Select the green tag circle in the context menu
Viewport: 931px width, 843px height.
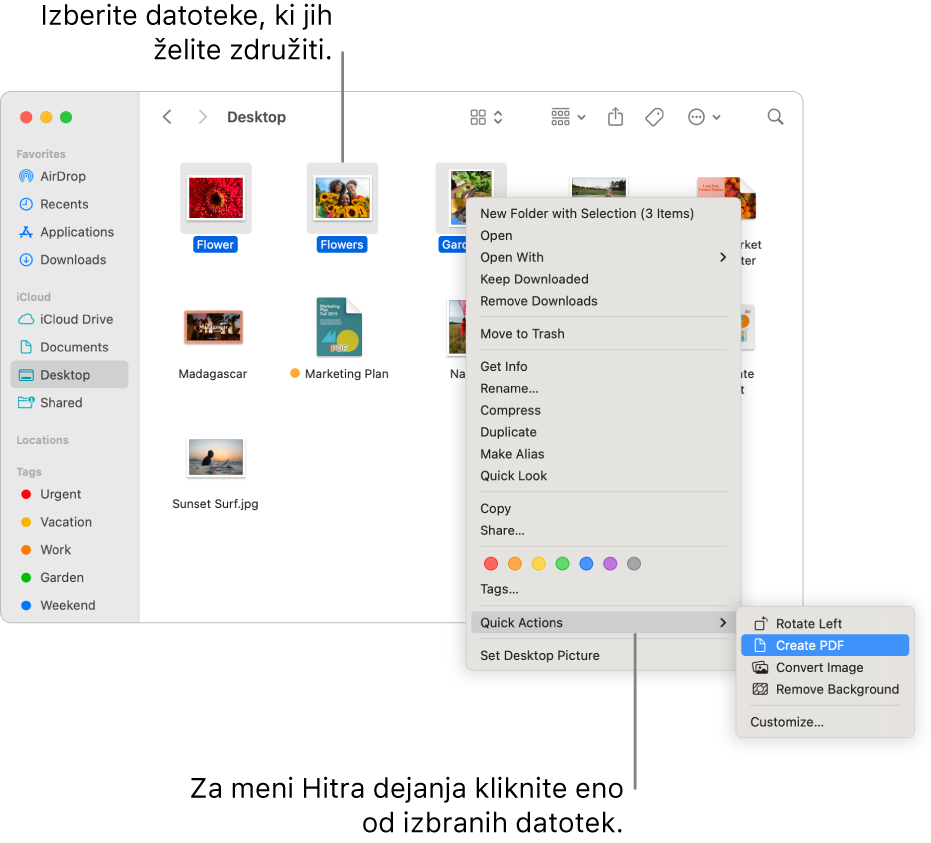[562, 563]
